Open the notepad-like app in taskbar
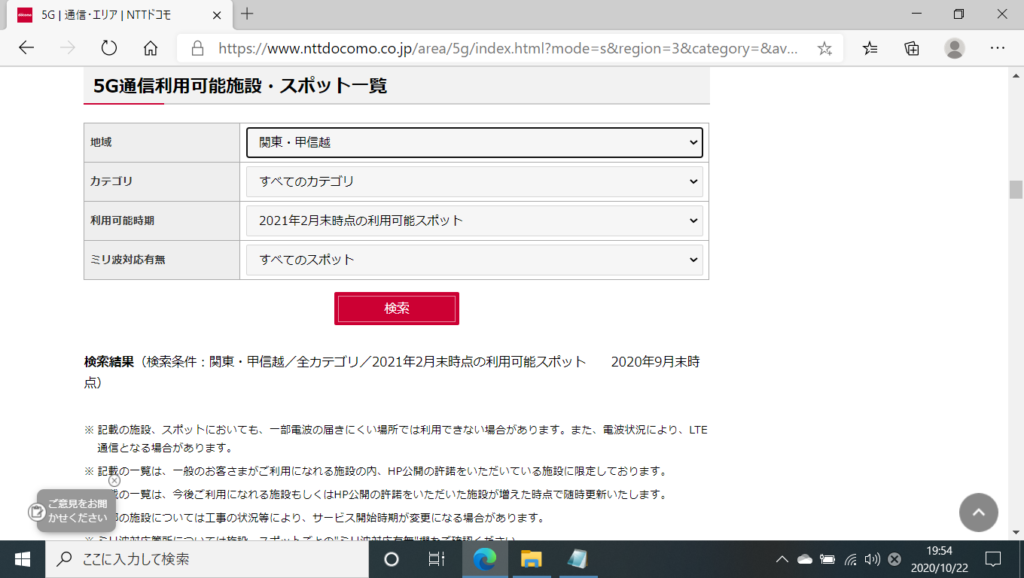The image size is (1024, 578). pos(577,559)
